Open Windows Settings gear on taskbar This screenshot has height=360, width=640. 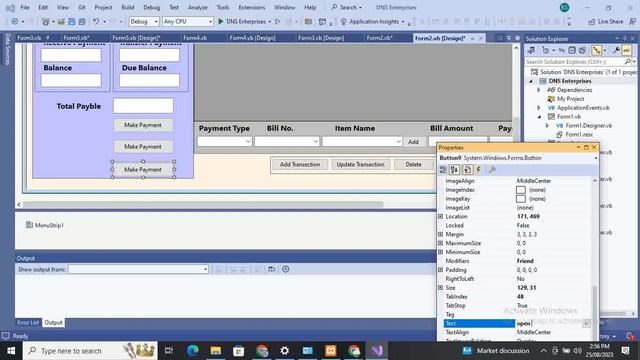[x=284, y=351]
